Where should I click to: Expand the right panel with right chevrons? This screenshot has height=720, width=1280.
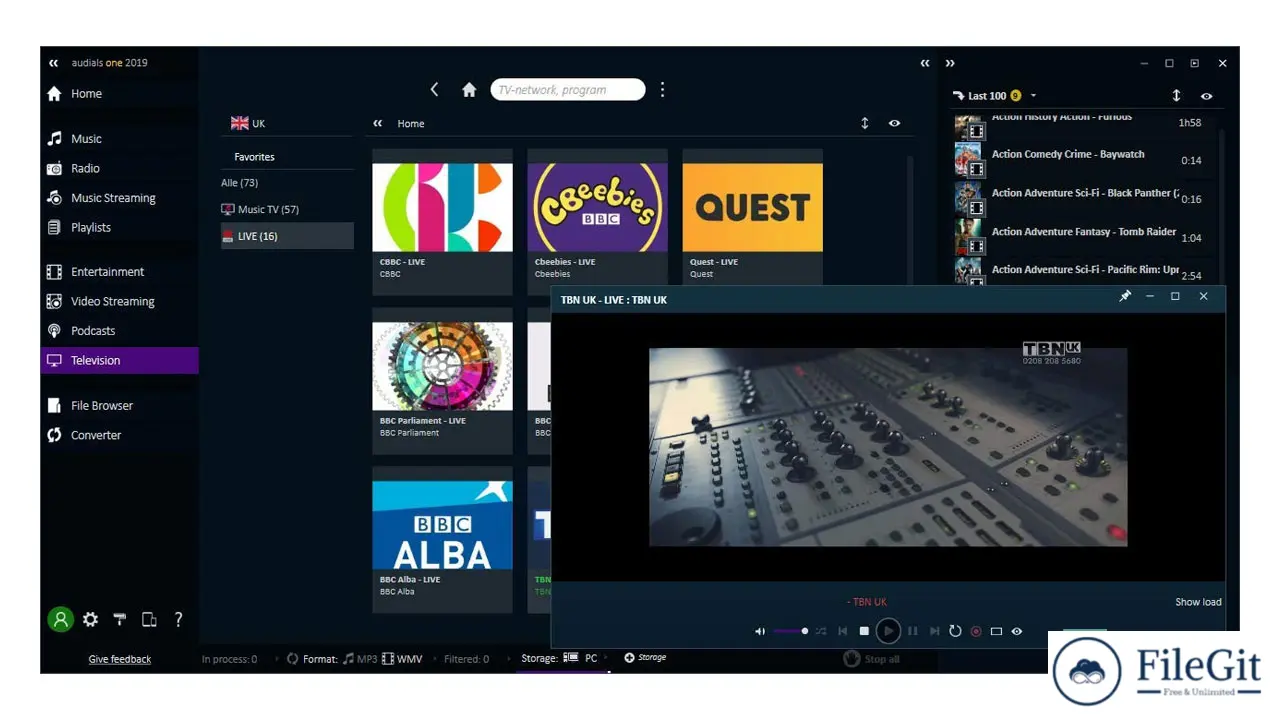[950, 63]
